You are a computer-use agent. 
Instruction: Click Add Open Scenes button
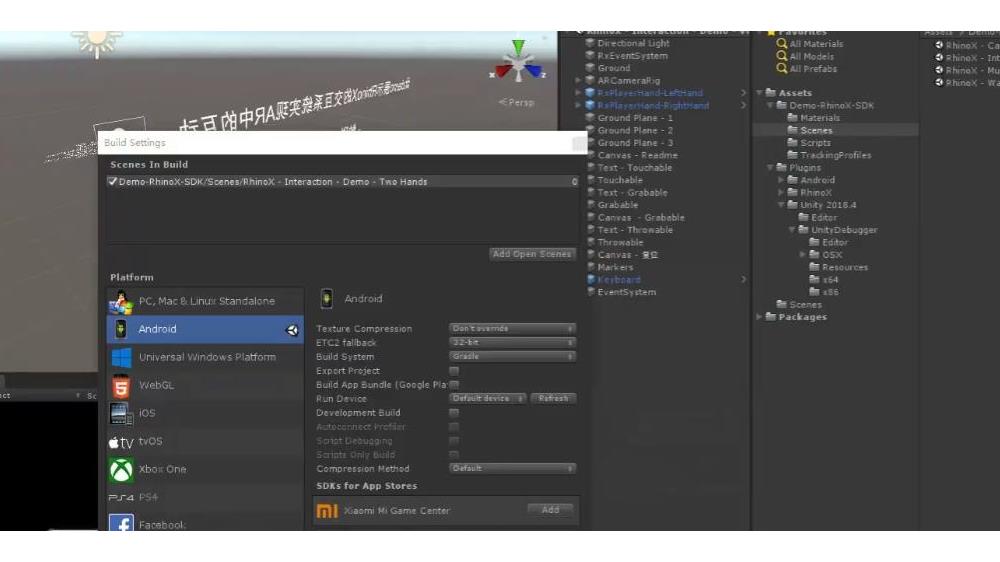tap(532, 255)
